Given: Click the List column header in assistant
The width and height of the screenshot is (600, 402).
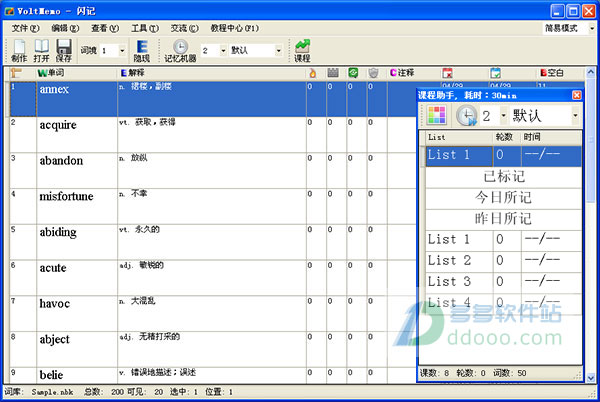Looking at the screenshot, I should click(459, 137).
